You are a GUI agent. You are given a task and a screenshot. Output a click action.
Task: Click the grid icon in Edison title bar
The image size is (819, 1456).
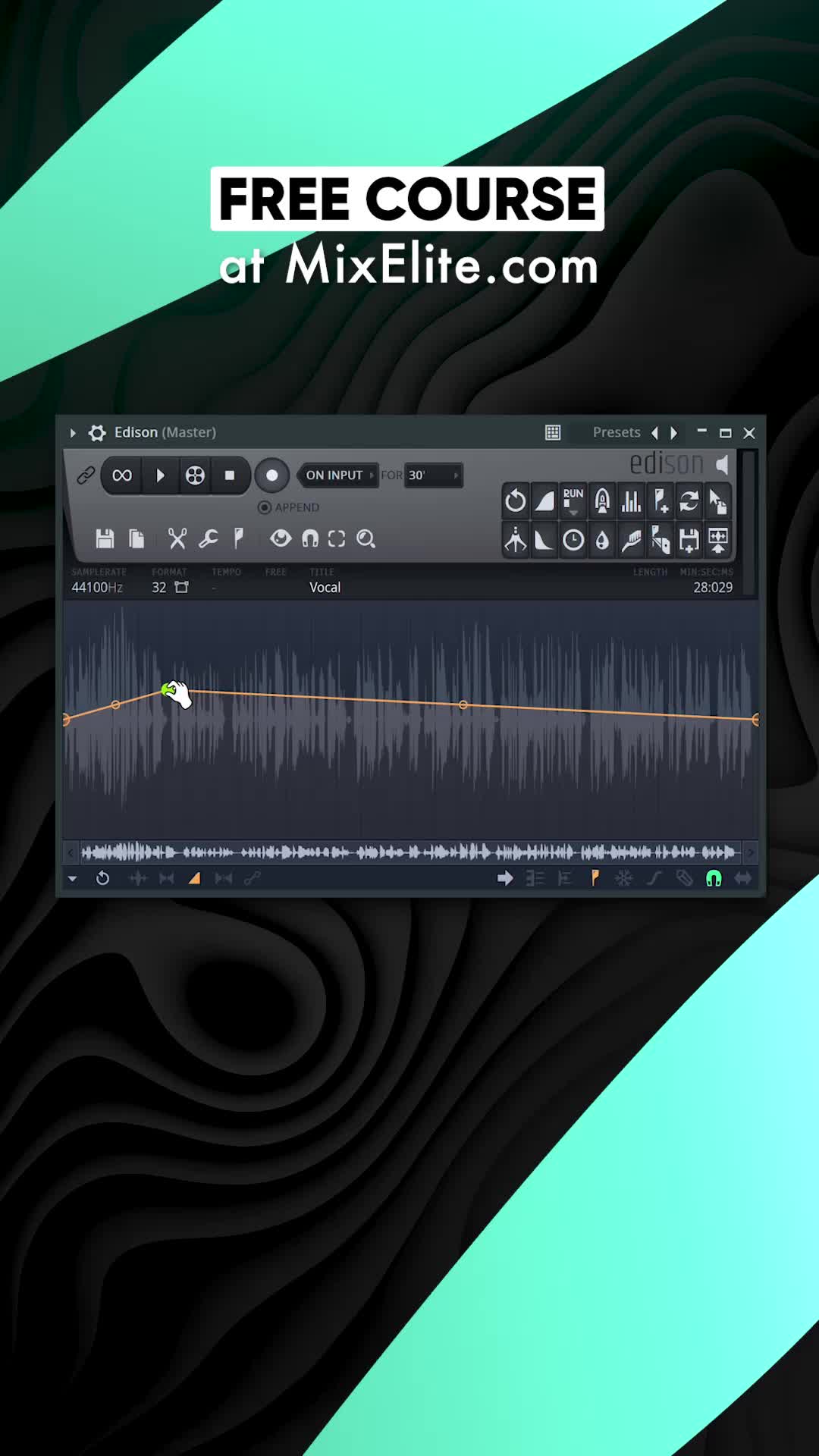point(553,432)
